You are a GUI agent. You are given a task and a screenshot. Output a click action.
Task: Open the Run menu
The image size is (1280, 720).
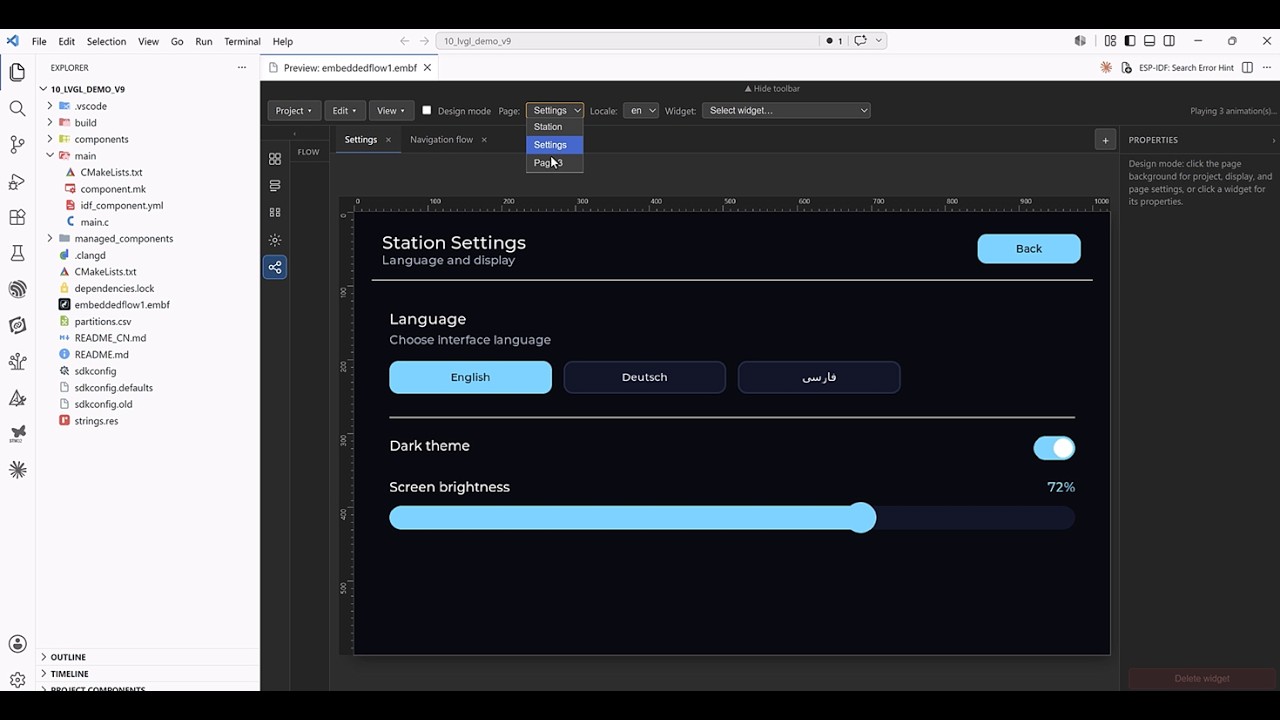[x=204, y=41]
